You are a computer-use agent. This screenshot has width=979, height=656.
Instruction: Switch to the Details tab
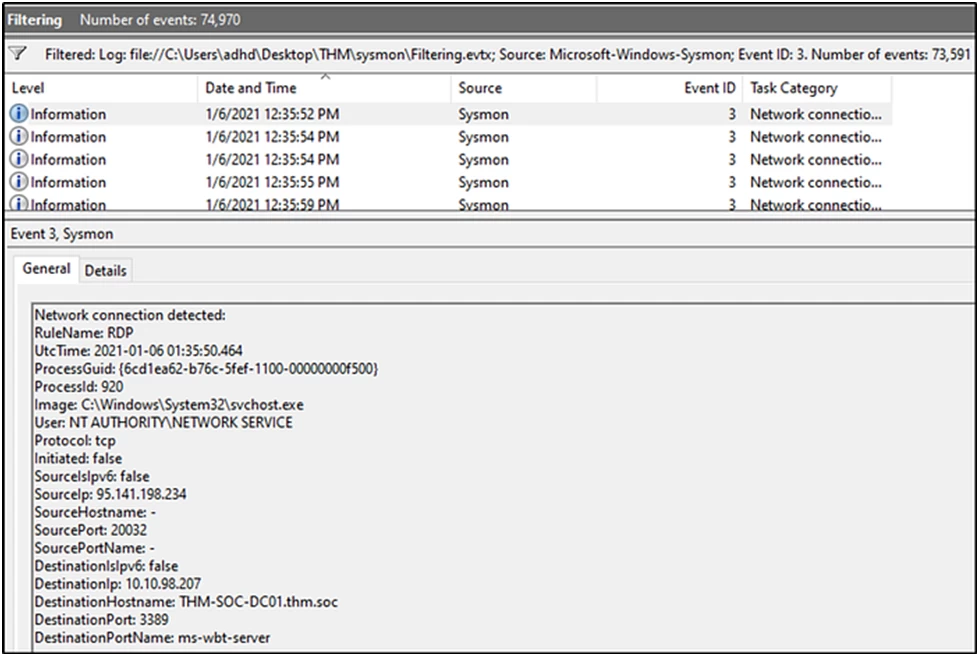pos(105,270)
